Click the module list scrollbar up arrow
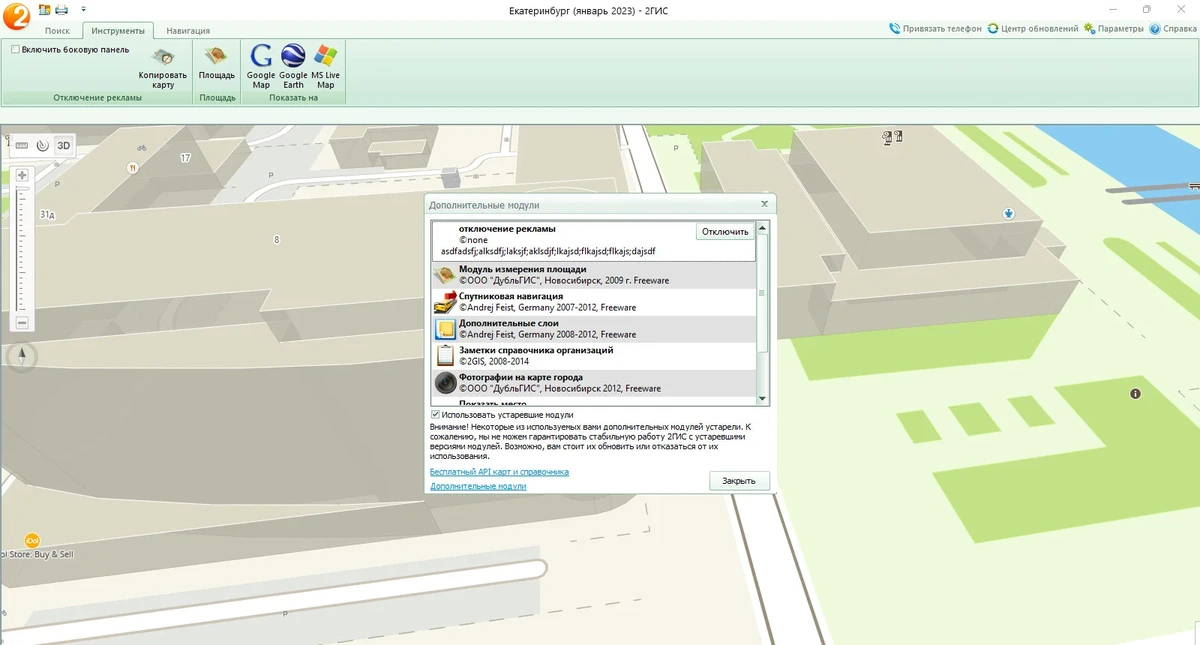The height and width of the screenshot is (645, 1200). click(x=763, y=227)
